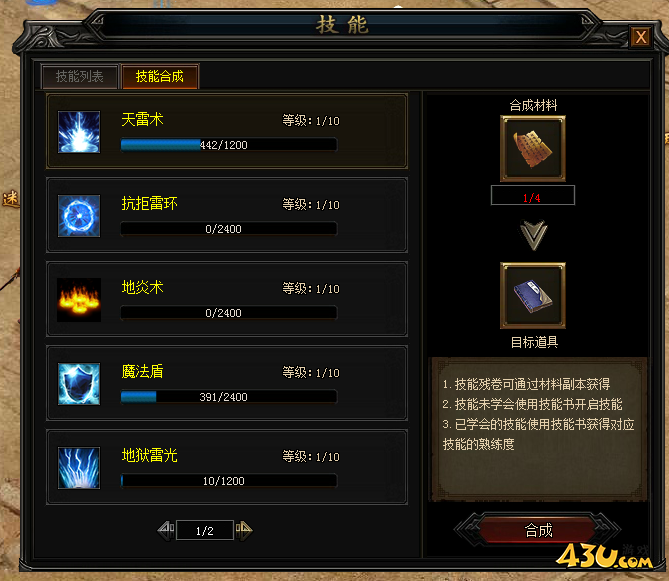Go to next skill page arrow
The image size is (669, 581).
(244, 530)
